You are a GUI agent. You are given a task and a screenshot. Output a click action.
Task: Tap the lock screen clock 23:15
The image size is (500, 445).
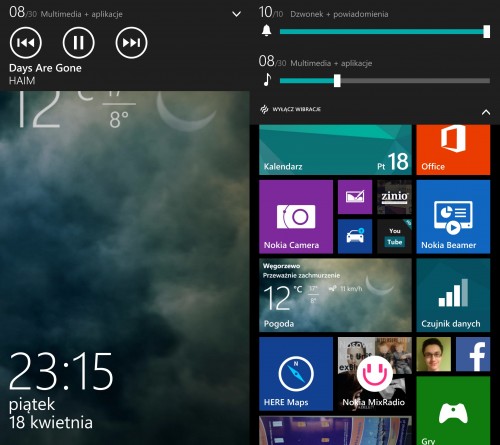pos(61,372)
